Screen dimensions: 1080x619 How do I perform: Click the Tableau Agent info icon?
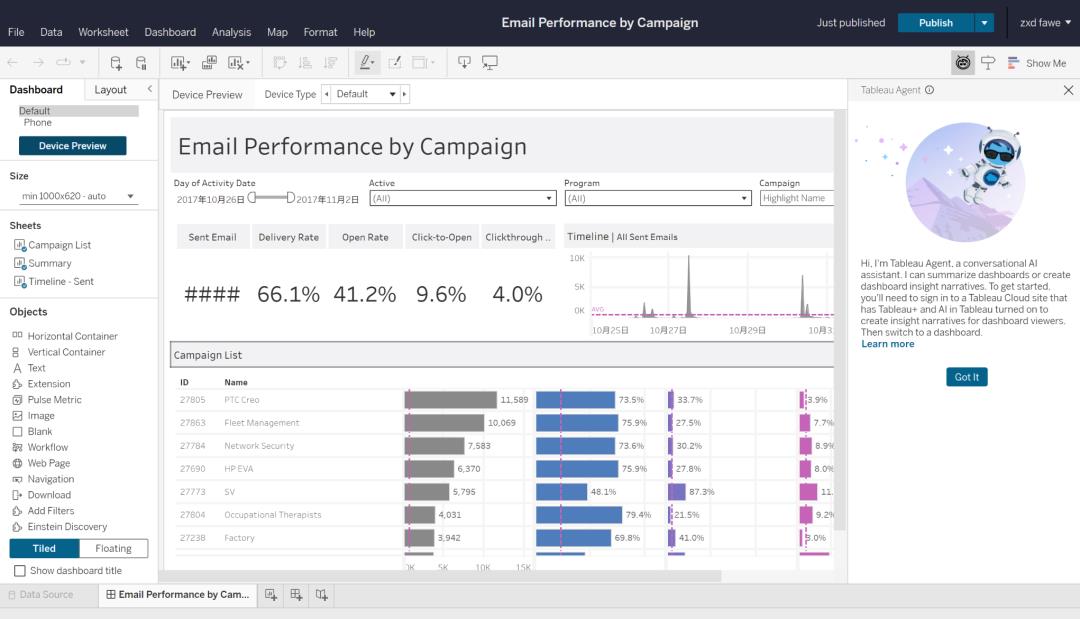point(930,90)
